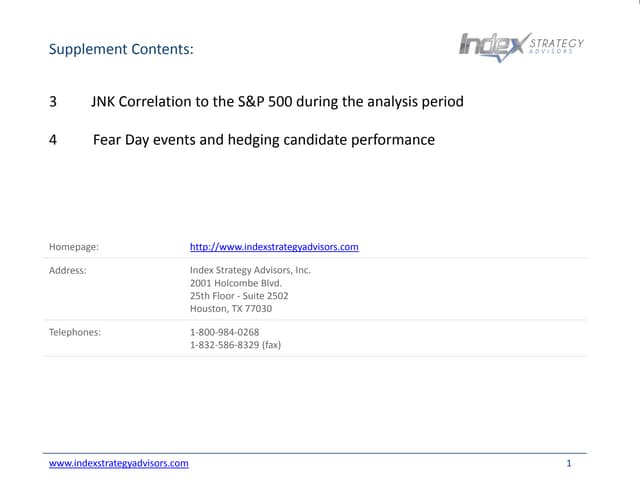640x480 pixels.
Task: Click contents page number 4
Action: tap(53, 140)
